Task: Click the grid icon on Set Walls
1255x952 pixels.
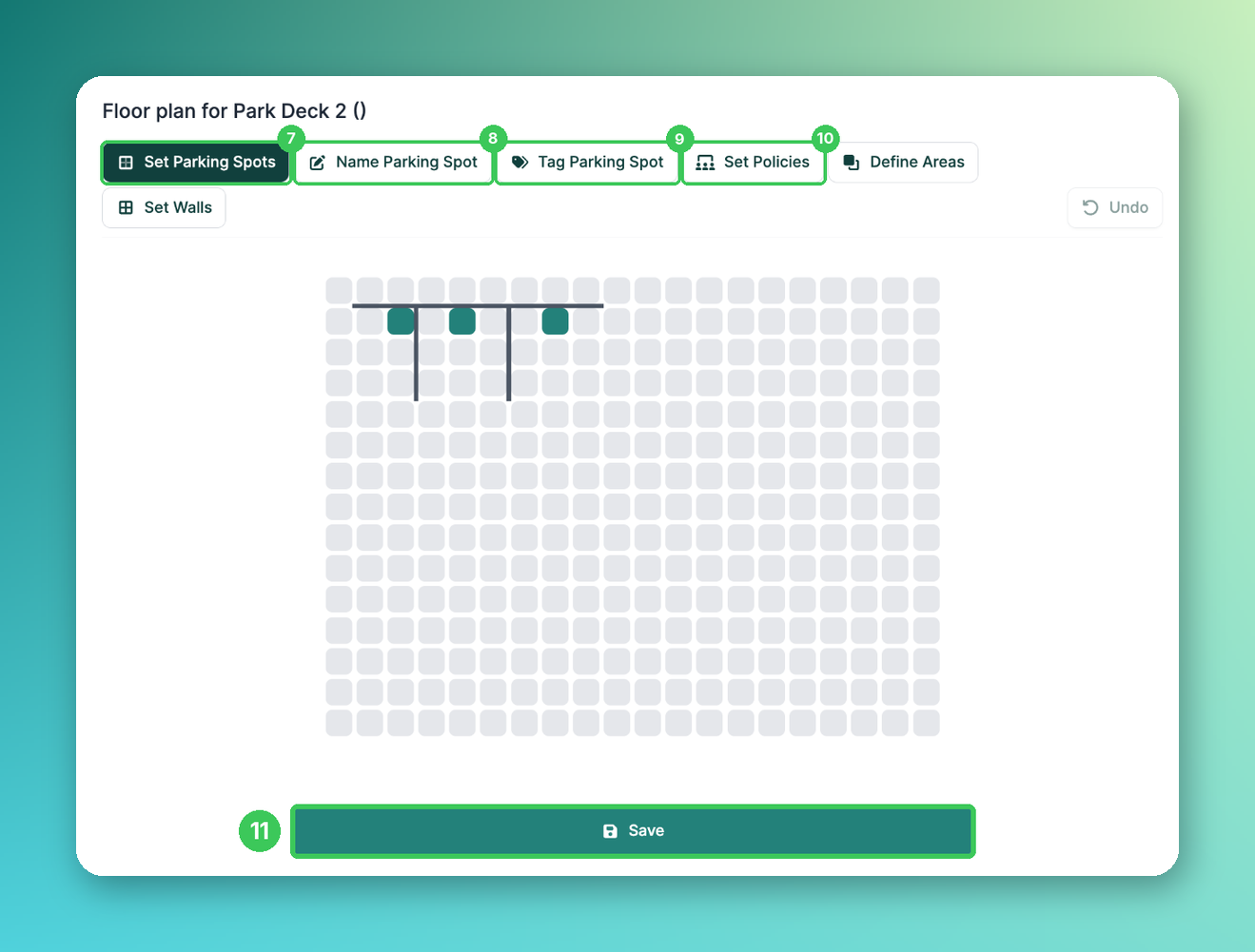Action: click(126, 207)
